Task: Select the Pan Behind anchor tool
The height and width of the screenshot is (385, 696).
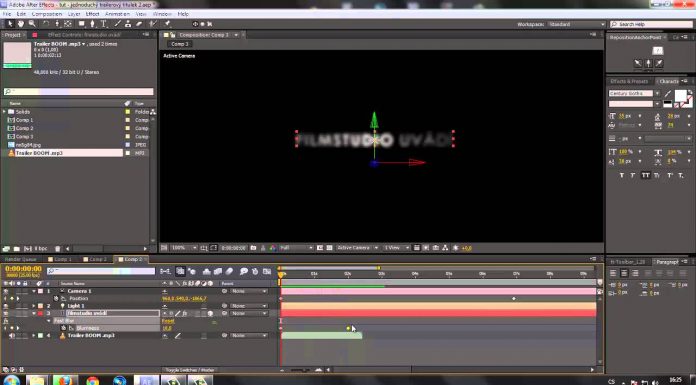Action: coord(67,24)
